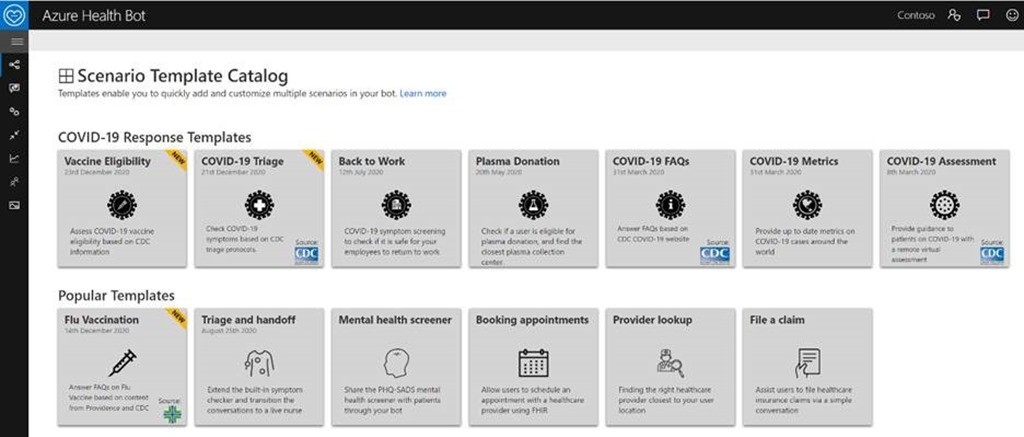Click the smiley feedback icon
Image resolution: width=1024 pixels, height=437 pixels.
click(1009, 15)
